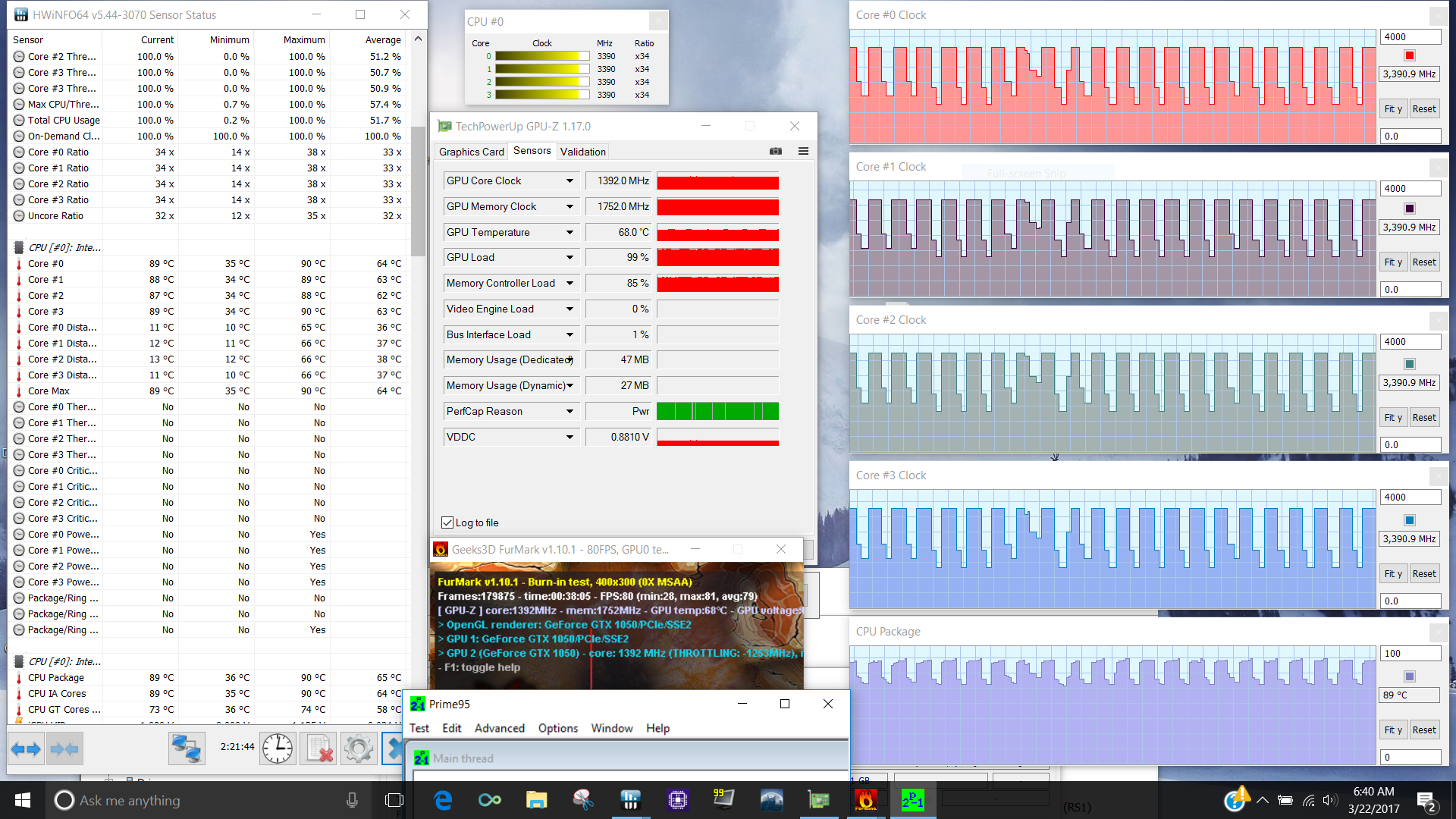
Task: Open the HWiNFO remote network monitoring icon
Action: 186,749
